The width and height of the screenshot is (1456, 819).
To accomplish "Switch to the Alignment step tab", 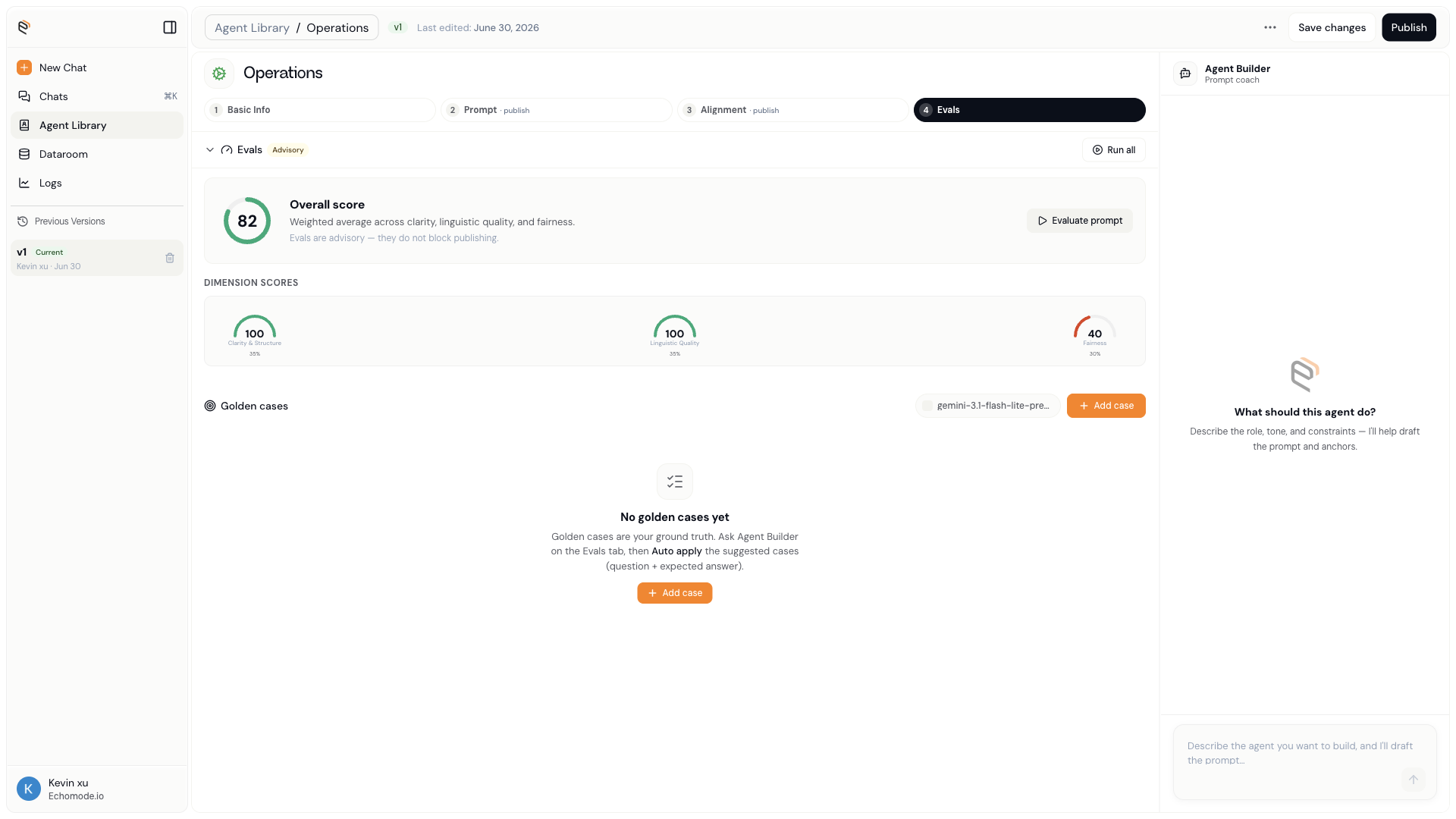I will coord(792,110).
